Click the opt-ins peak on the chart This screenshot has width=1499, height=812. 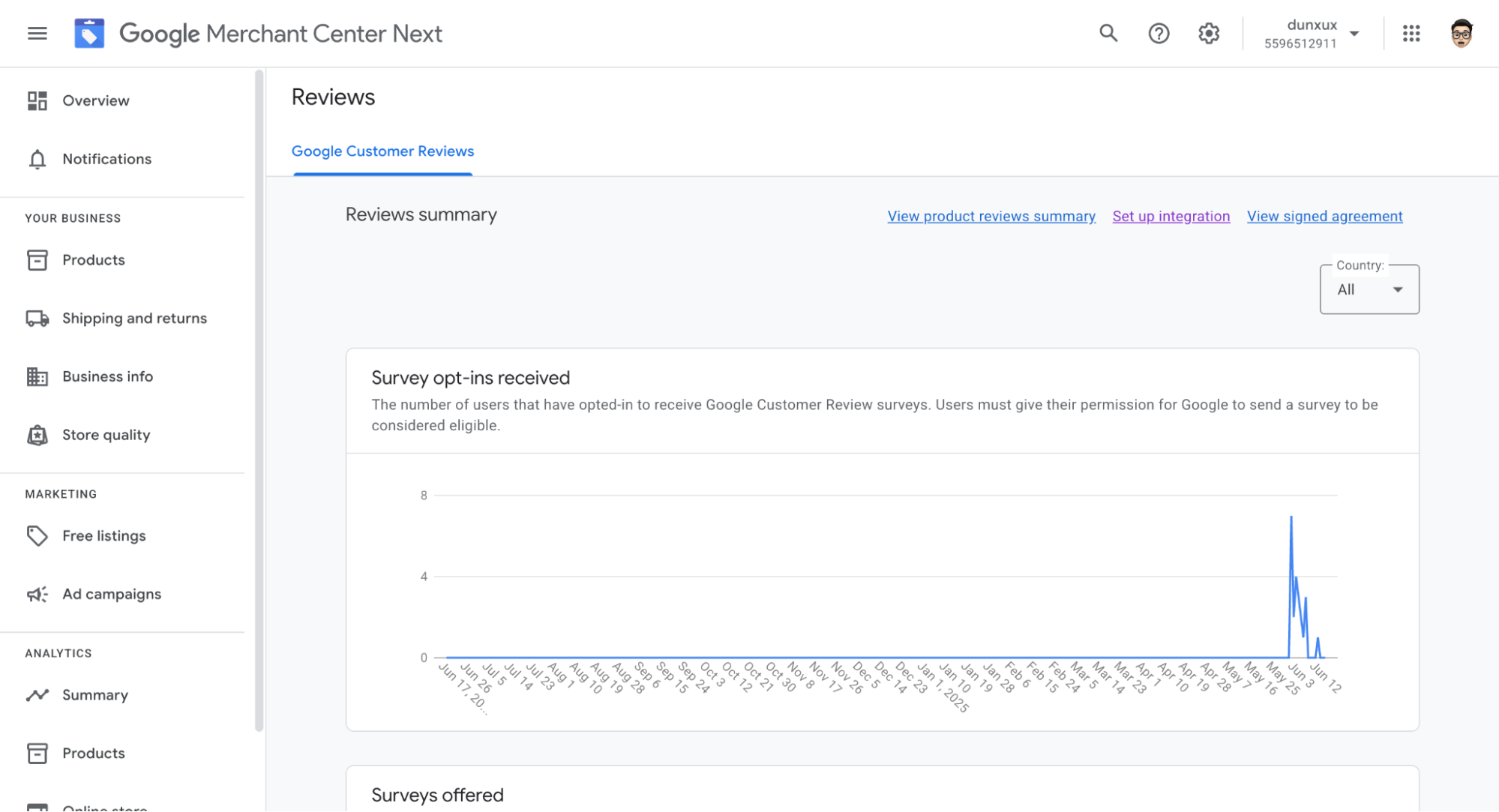[1291, 517]
